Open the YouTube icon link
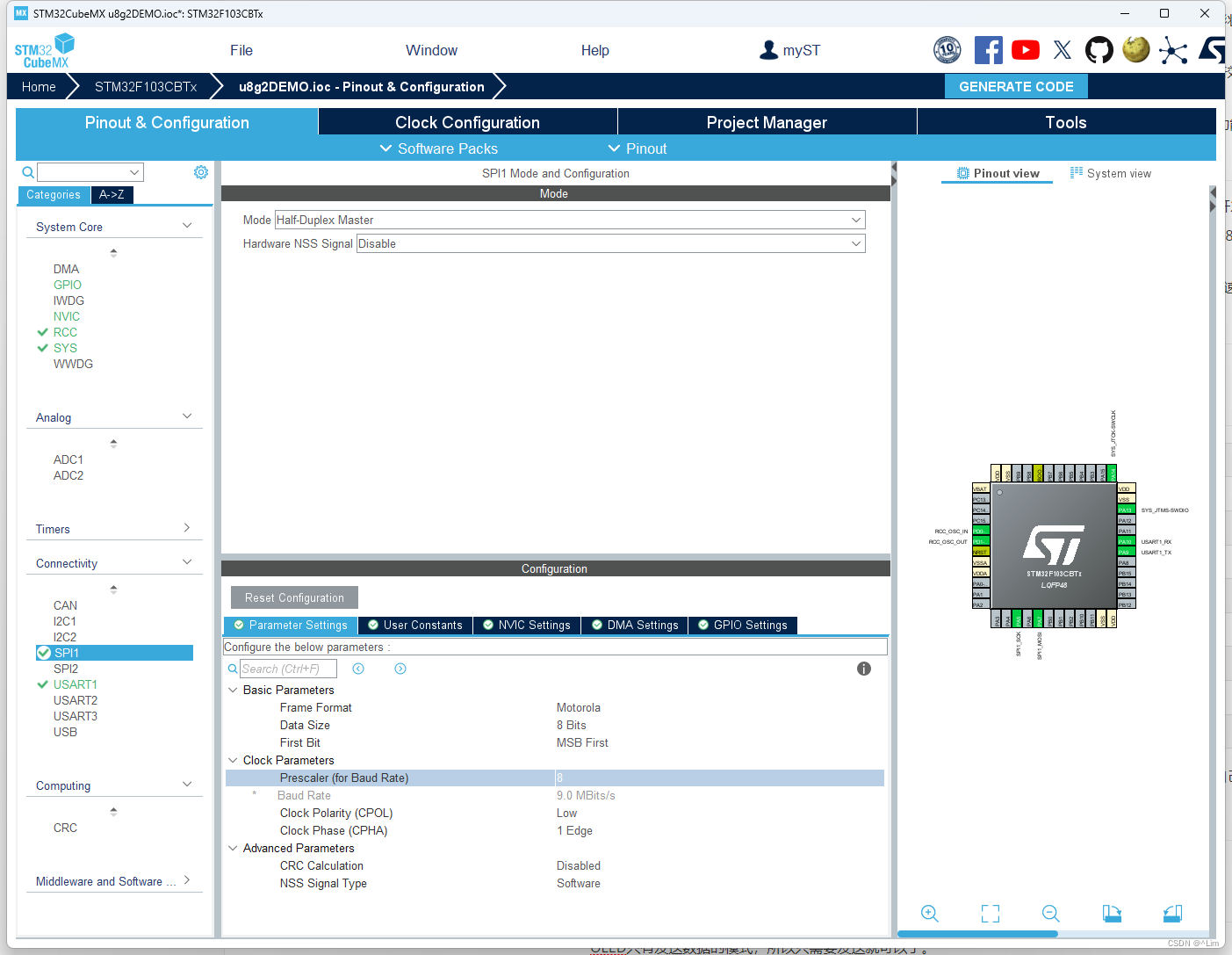 1026,50
